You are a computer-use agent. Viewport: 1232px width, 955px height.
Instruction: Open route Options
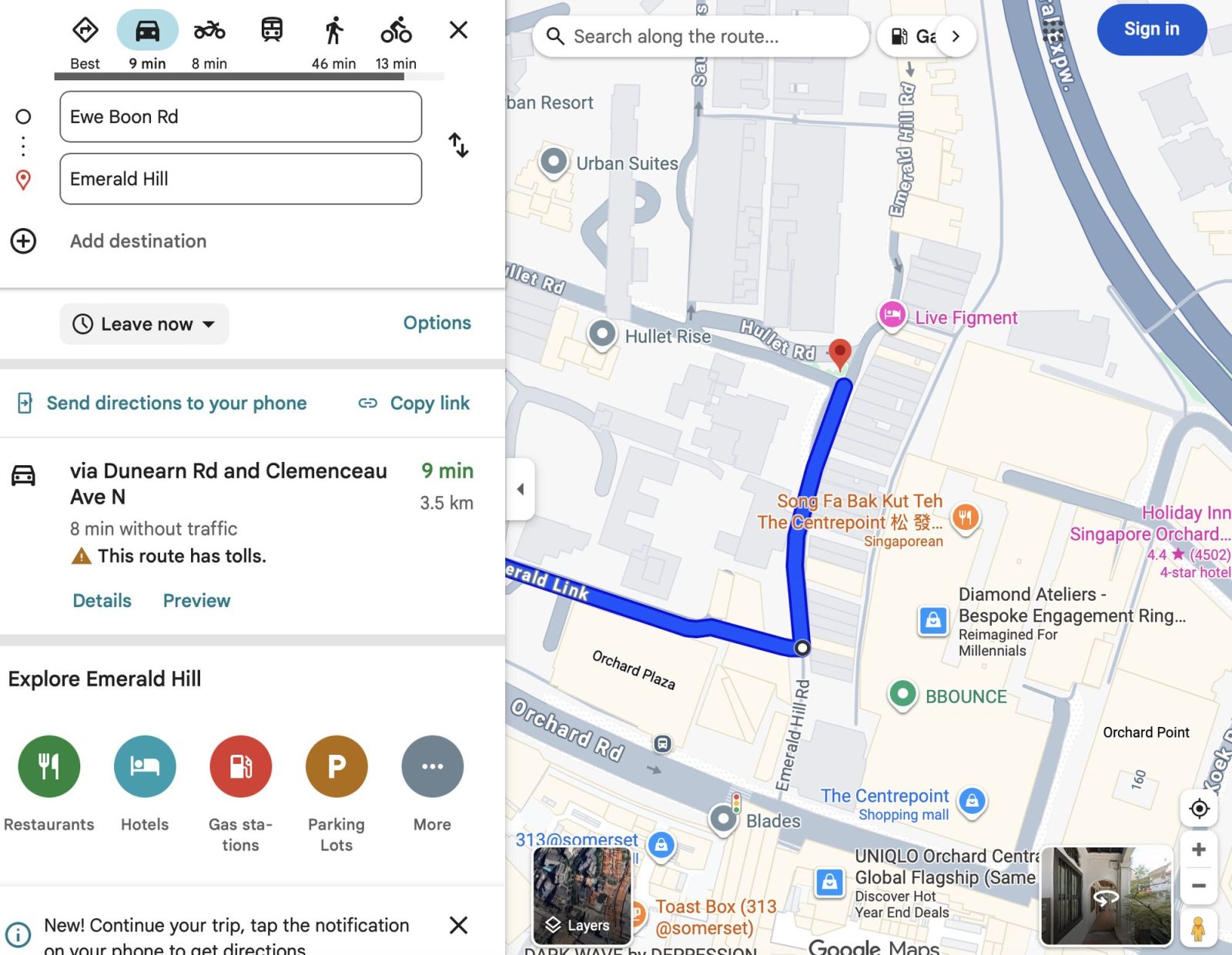437,323
